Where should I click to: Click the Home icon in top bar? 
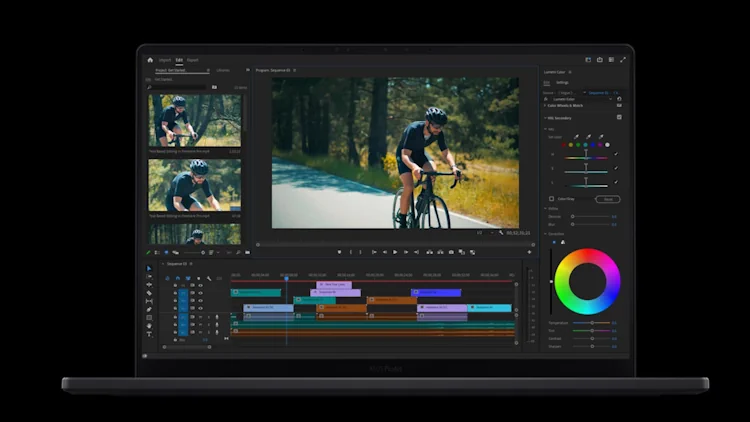(x=150, y=60)
